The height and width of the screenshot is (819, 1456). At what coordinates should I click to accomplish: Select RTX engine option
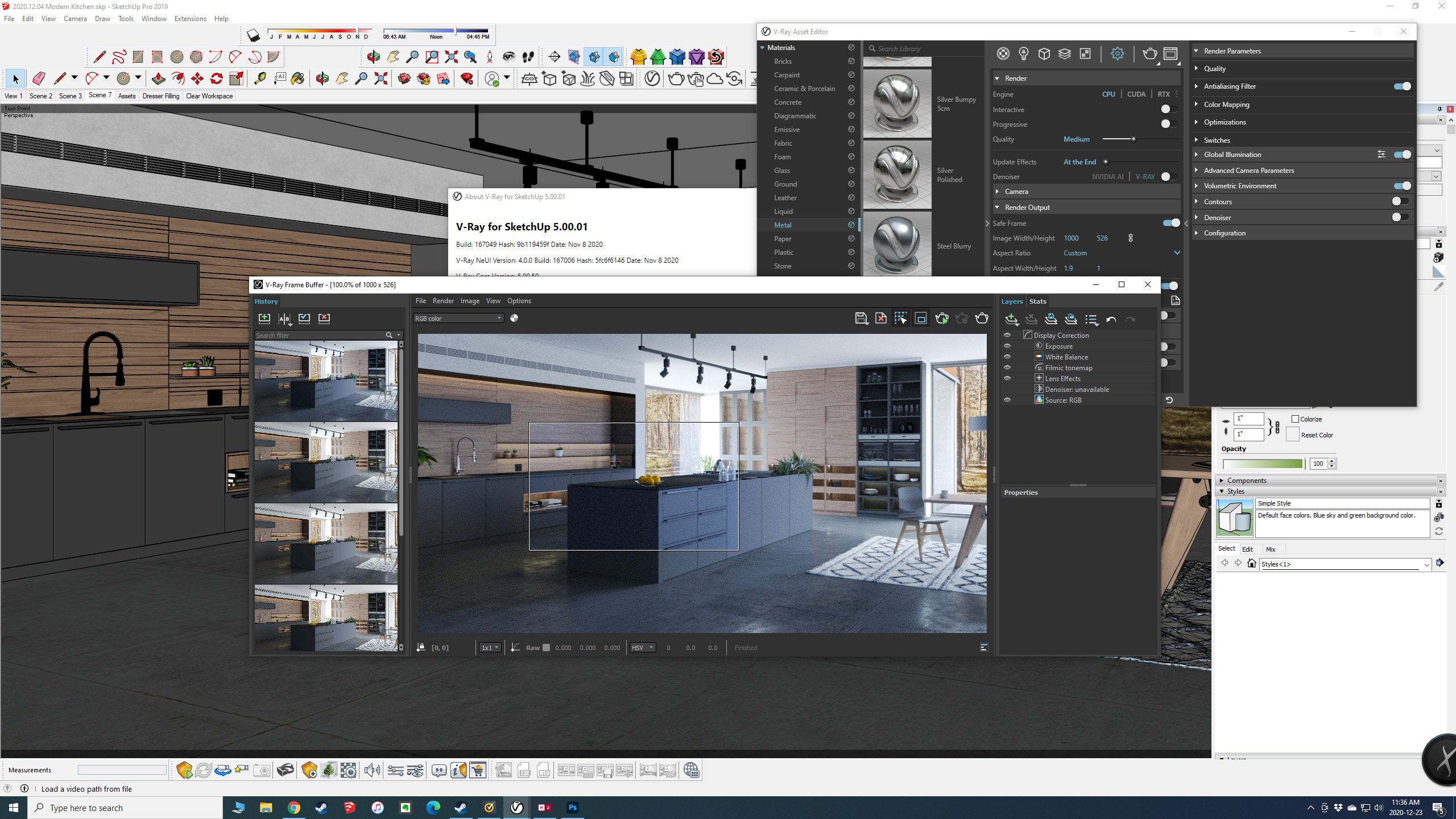coord(1164,94)
